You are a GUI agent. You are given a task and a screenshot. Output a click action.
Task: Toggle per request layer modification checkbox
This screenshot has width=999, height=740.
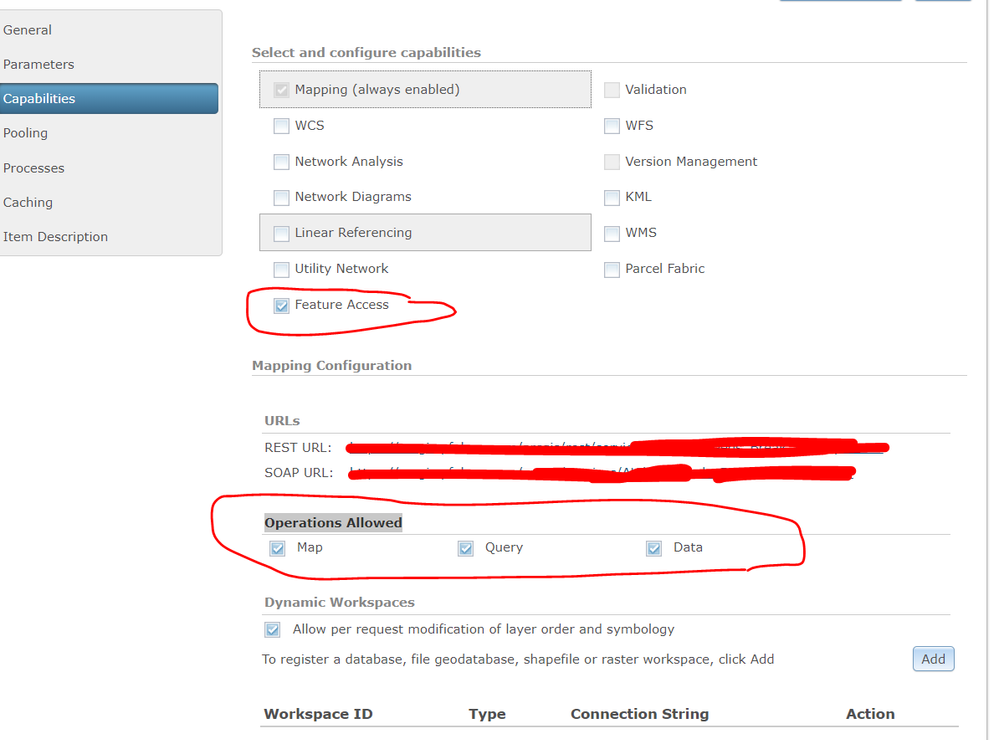click(x=273, y=630)
